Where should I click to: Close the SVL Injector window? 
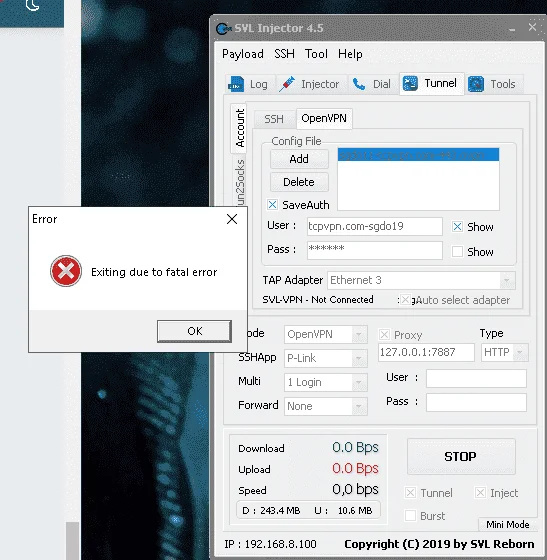[x=532, y=27]
